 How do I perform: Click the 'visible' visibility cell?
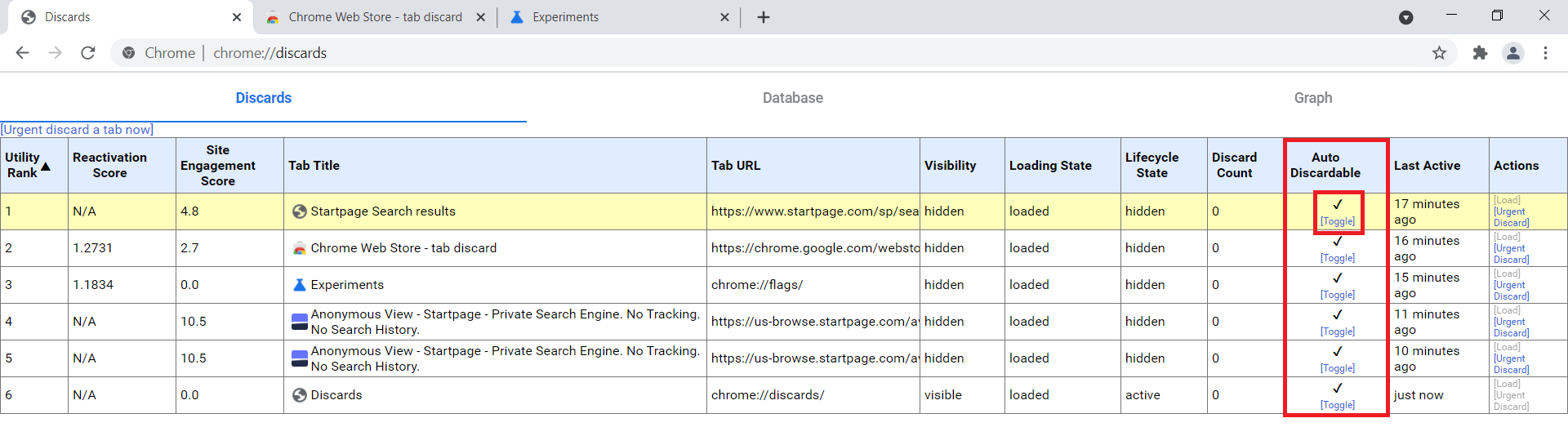[962, 395]
